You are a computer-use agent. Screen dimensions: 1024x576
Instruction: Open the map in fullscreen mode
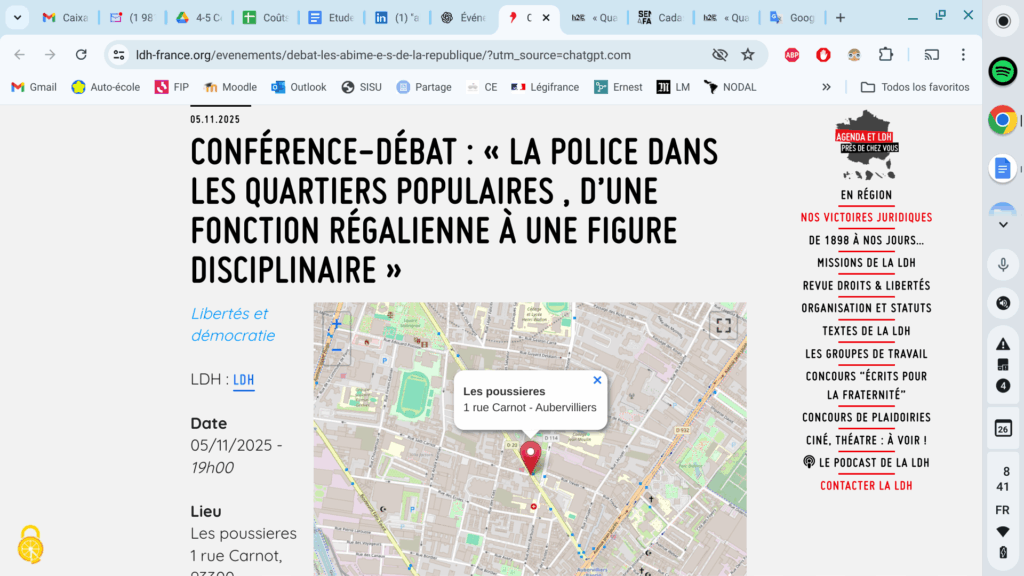723,325
